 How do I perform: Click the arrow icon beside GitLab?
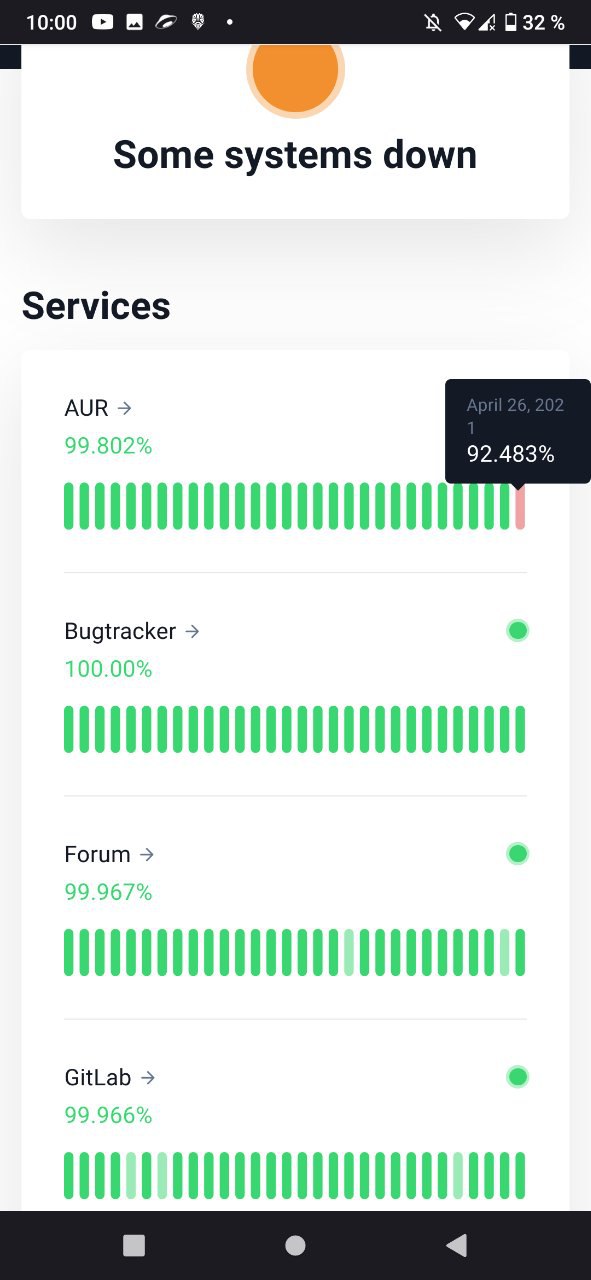click(148, 1077)
